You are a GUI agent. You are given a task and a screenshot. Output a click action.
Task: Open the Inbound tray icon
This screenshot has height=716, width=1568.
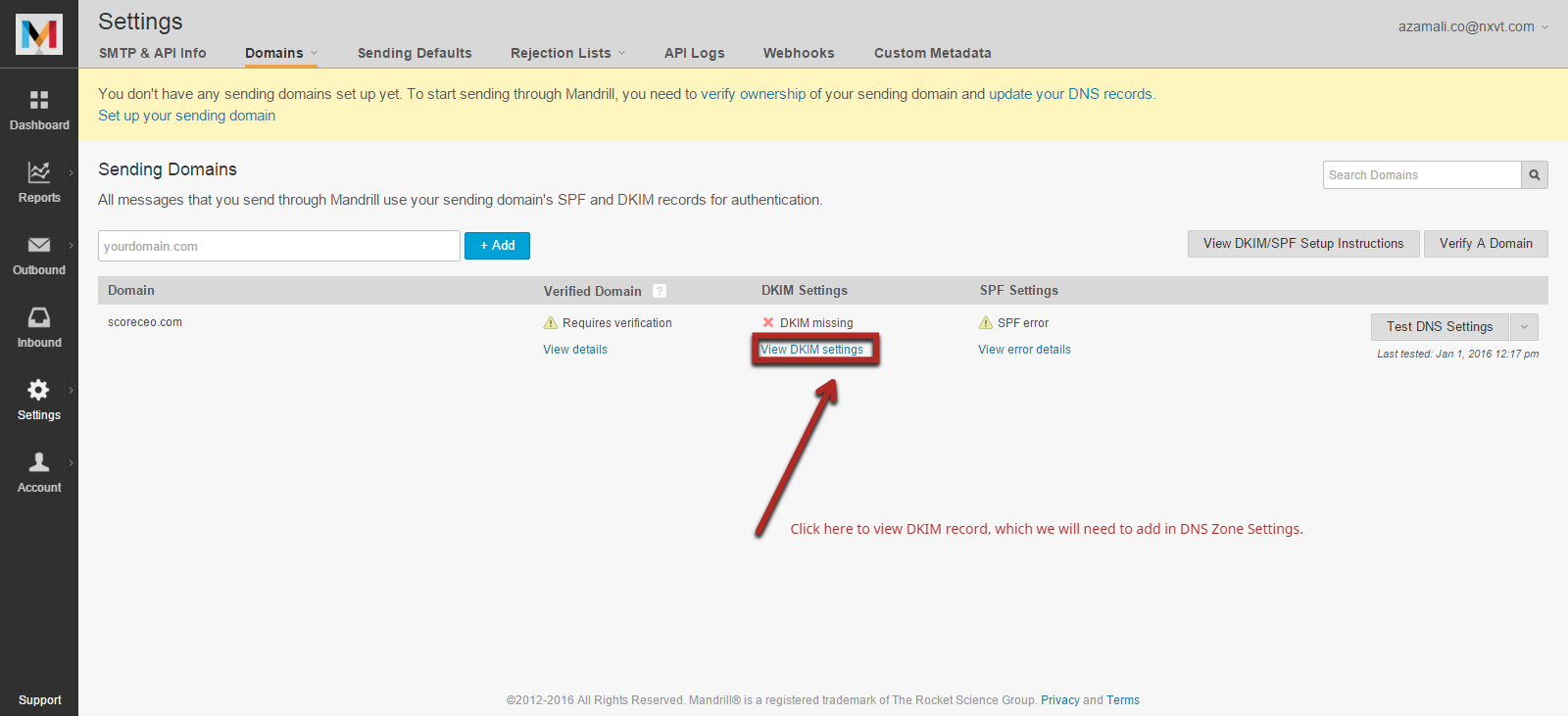point(39,317)
